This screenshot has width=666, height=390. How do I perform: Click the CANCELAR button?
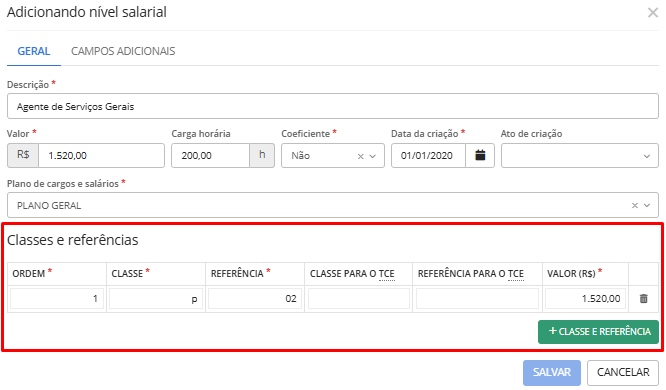click(x=623, y=373)
